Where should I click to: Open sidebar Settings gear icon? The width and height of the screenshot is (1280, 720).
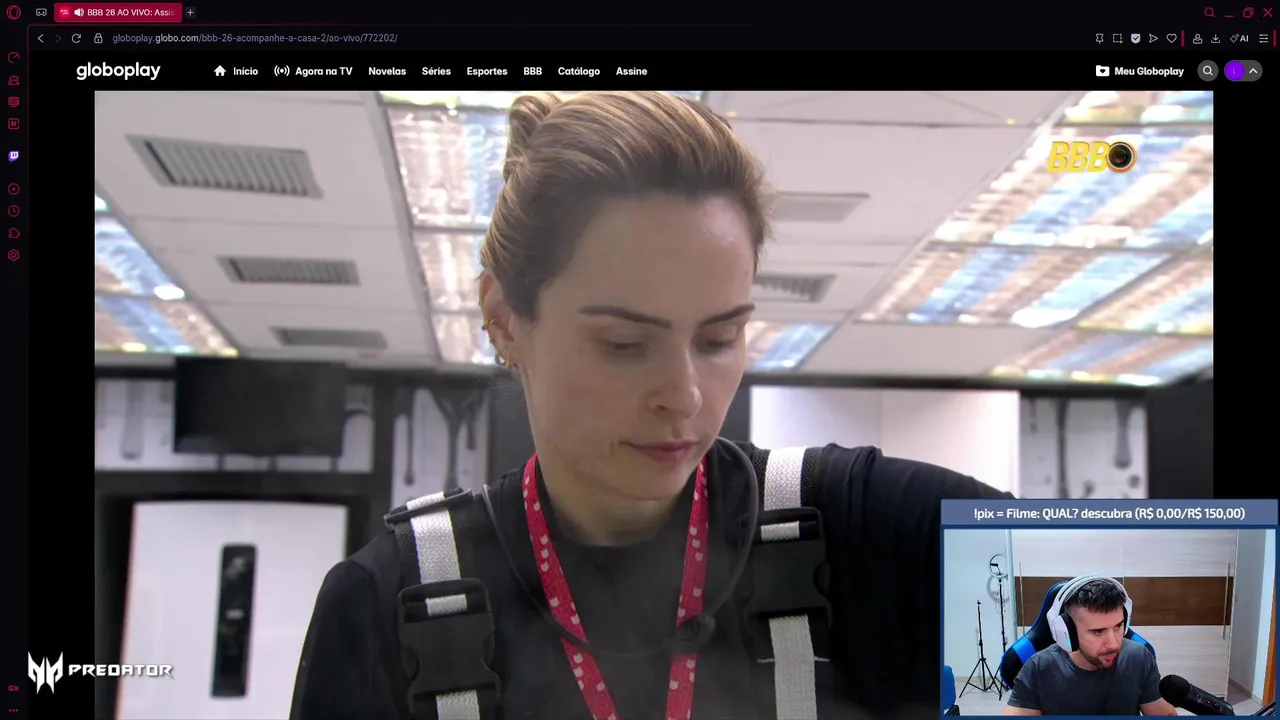pyautogui.click(x=14, y=255)
